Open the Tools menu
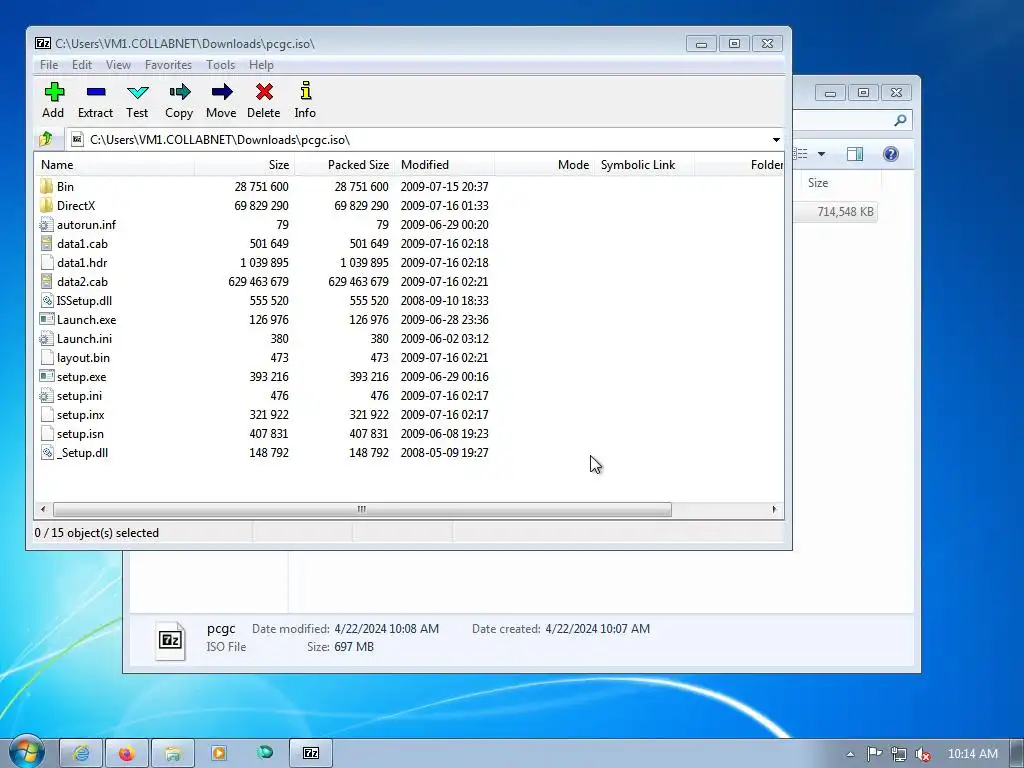1024x768 pixels. pos(221,65)
